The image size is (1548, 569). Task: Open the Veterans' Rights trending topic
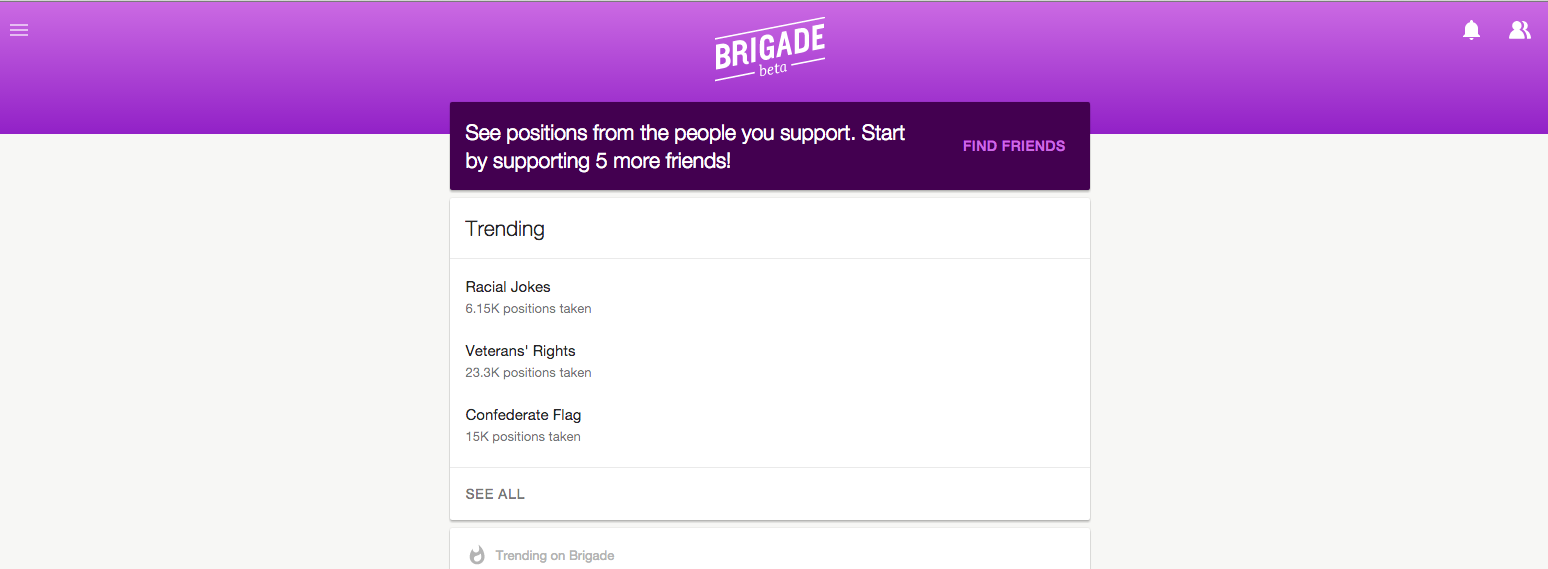click(x=520, y=351)
